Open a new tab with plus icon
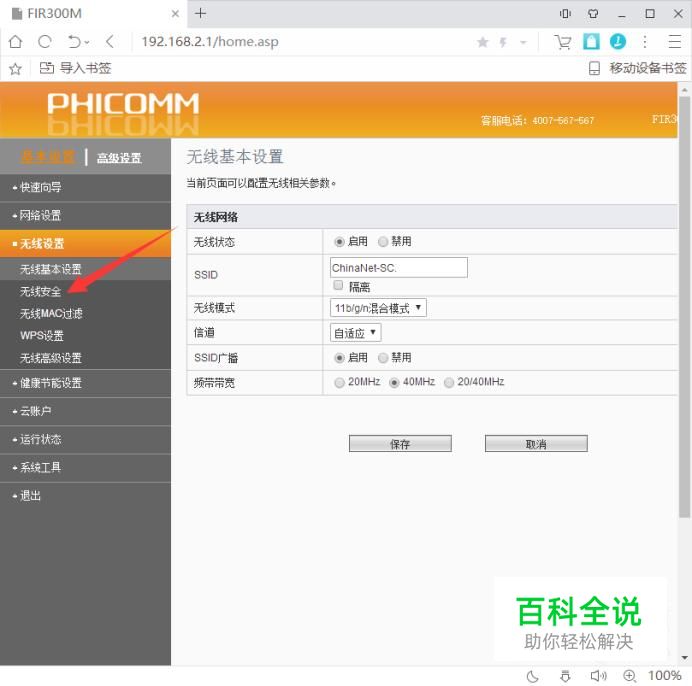 pyautogui.click(x=200, y=13)
